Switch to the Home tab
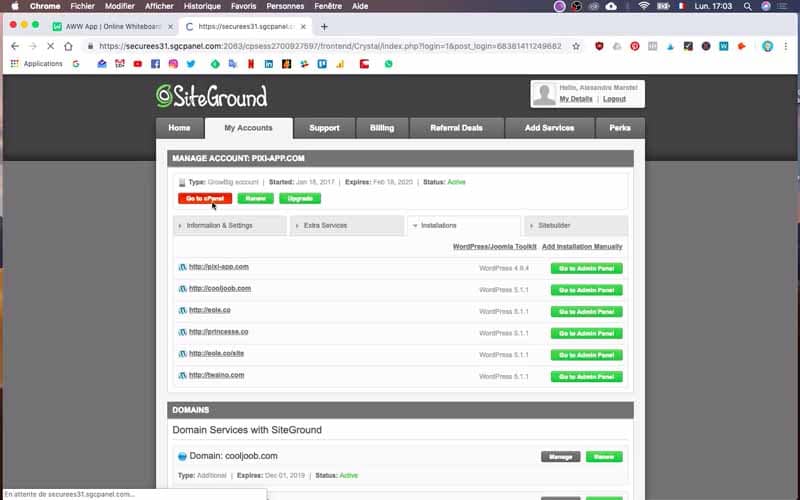Screen dimensions: 800x500 [179, 128]
